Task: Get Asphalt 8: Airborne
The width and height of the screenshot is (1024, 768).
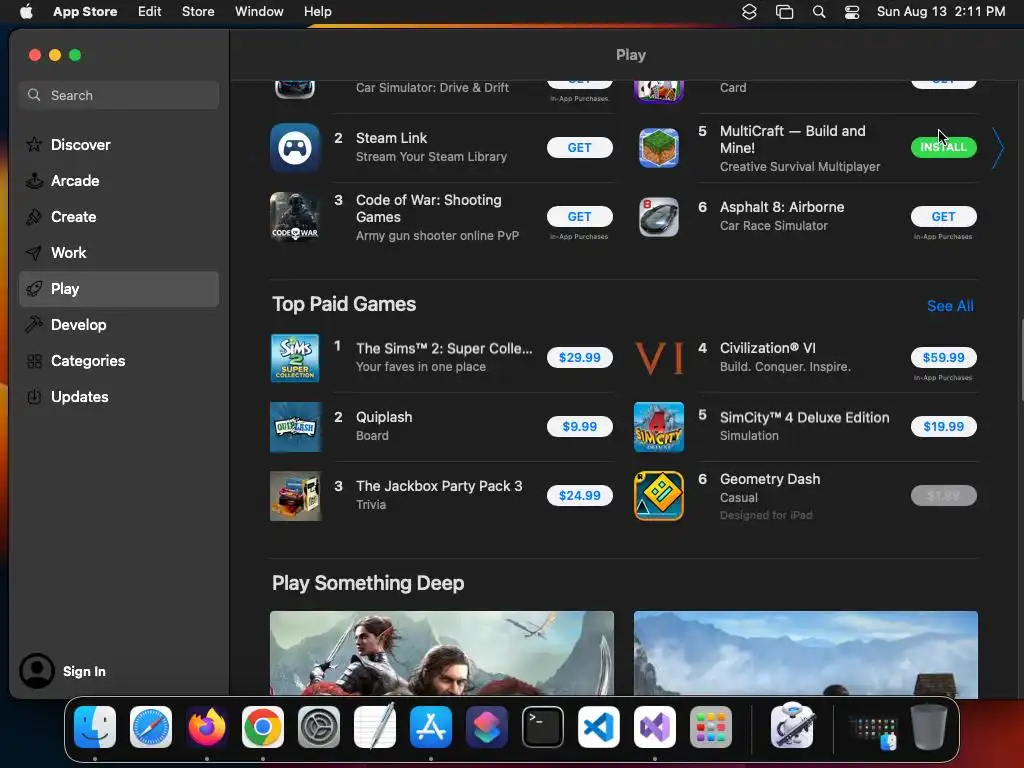Action: click(x=943, y=216)
